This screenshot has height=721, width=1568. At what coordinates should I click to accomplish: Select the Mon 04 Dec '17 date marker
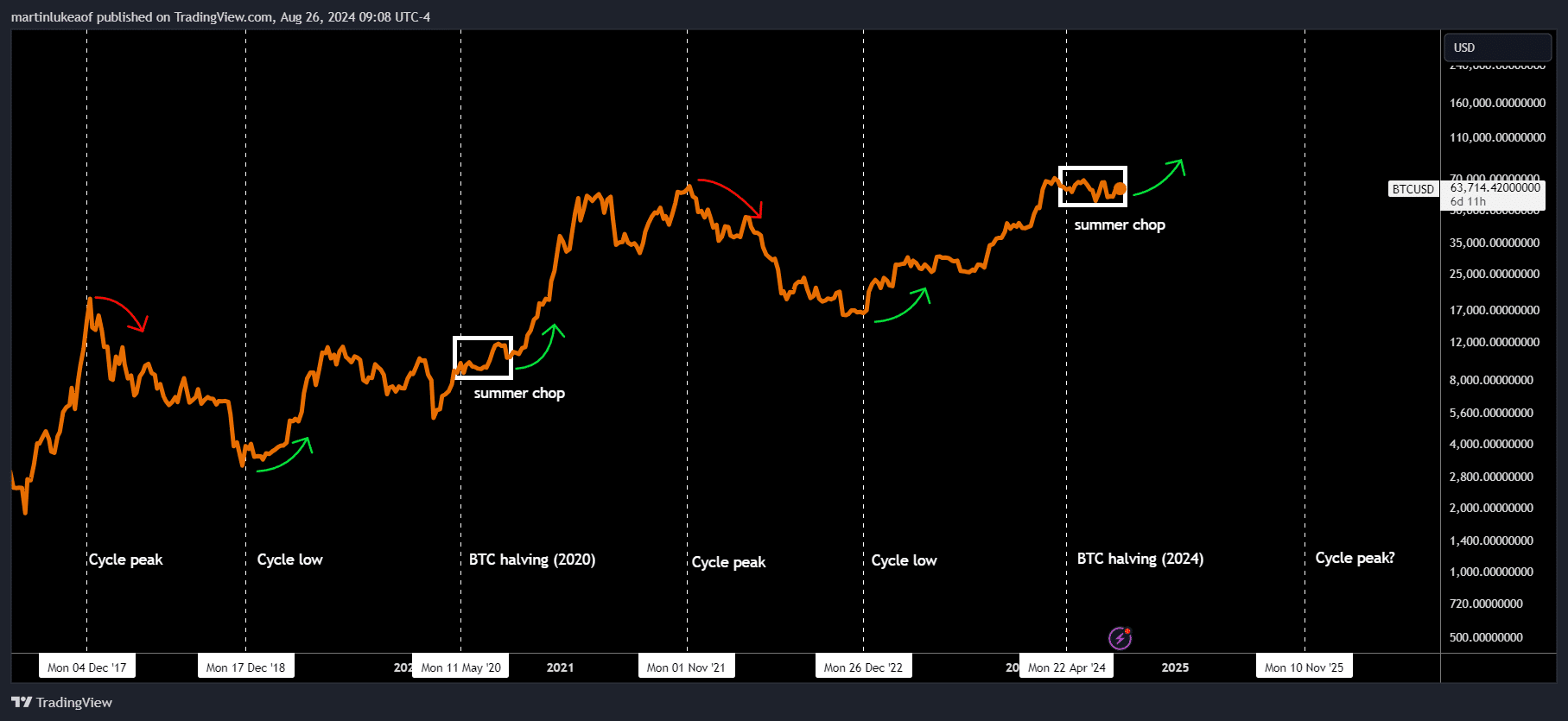point(86,667)
